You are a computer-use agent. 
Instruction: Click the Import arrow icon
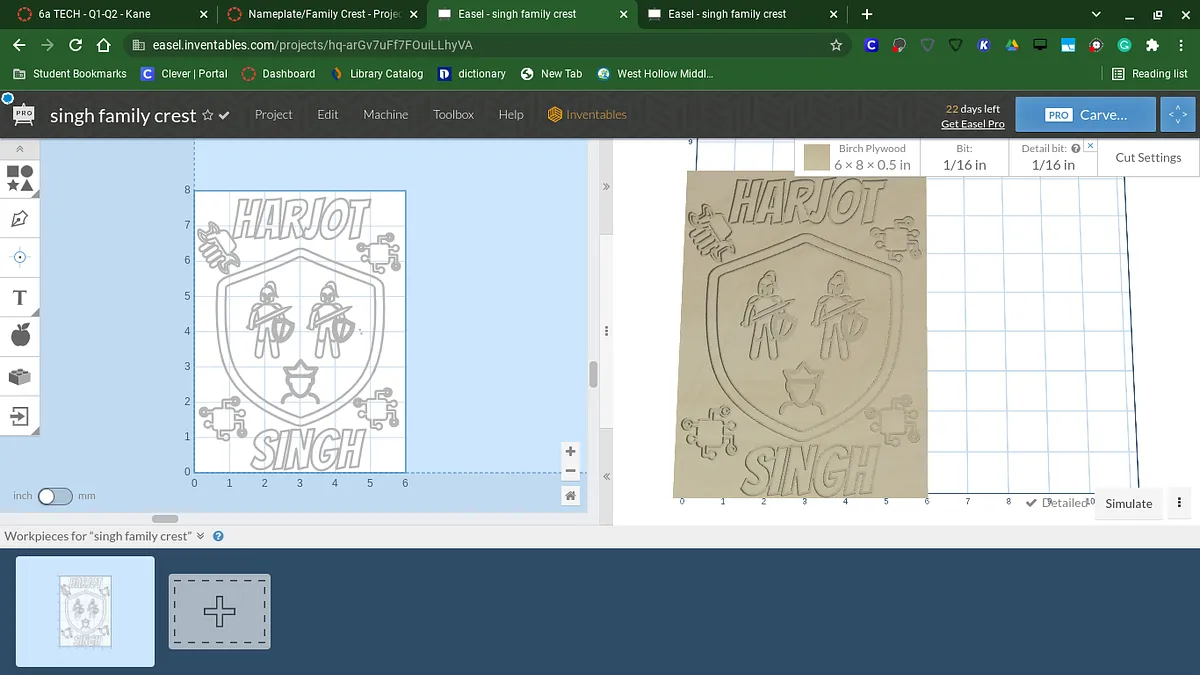20,416
